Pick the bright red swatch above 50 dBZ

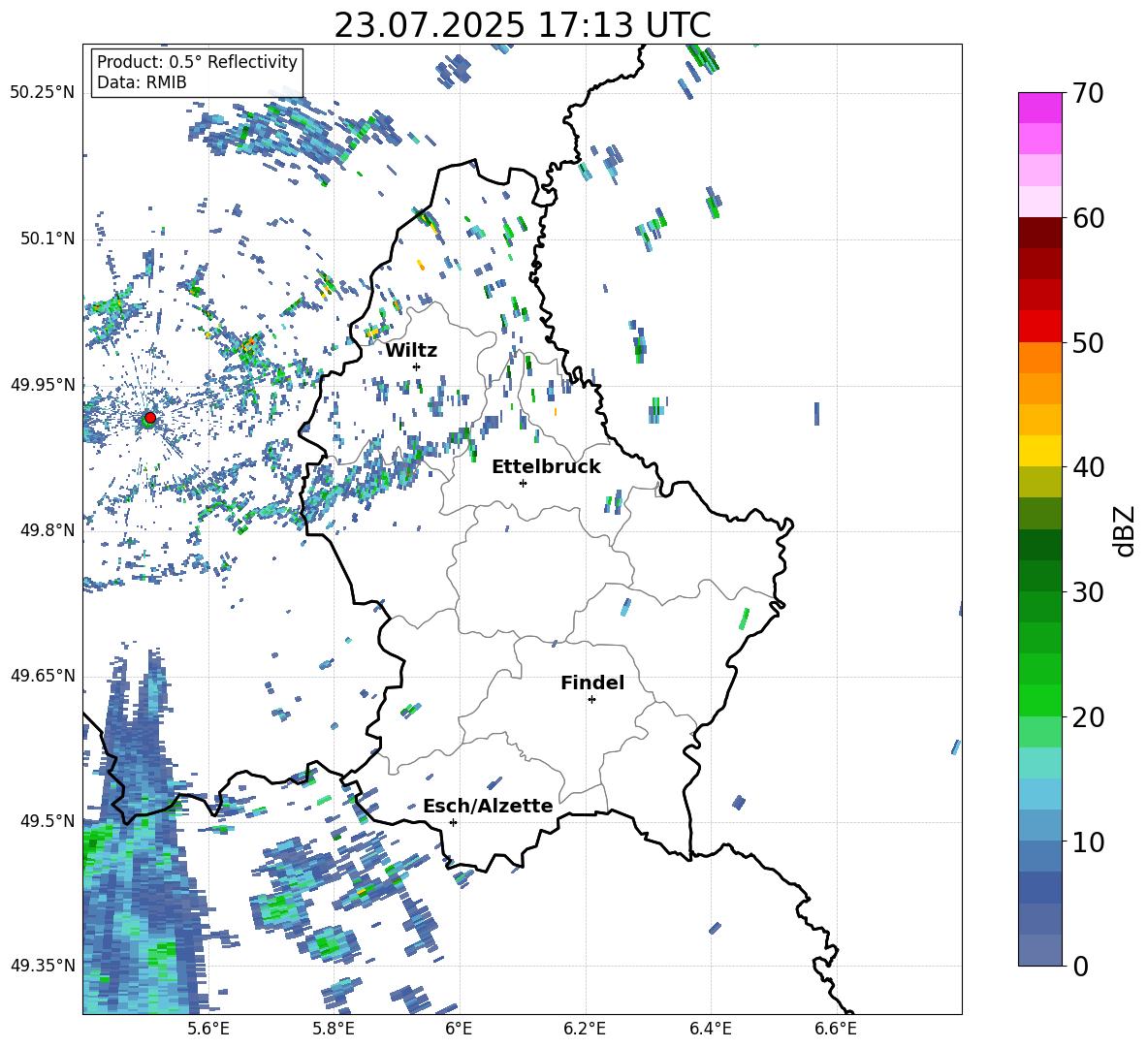1039,327
